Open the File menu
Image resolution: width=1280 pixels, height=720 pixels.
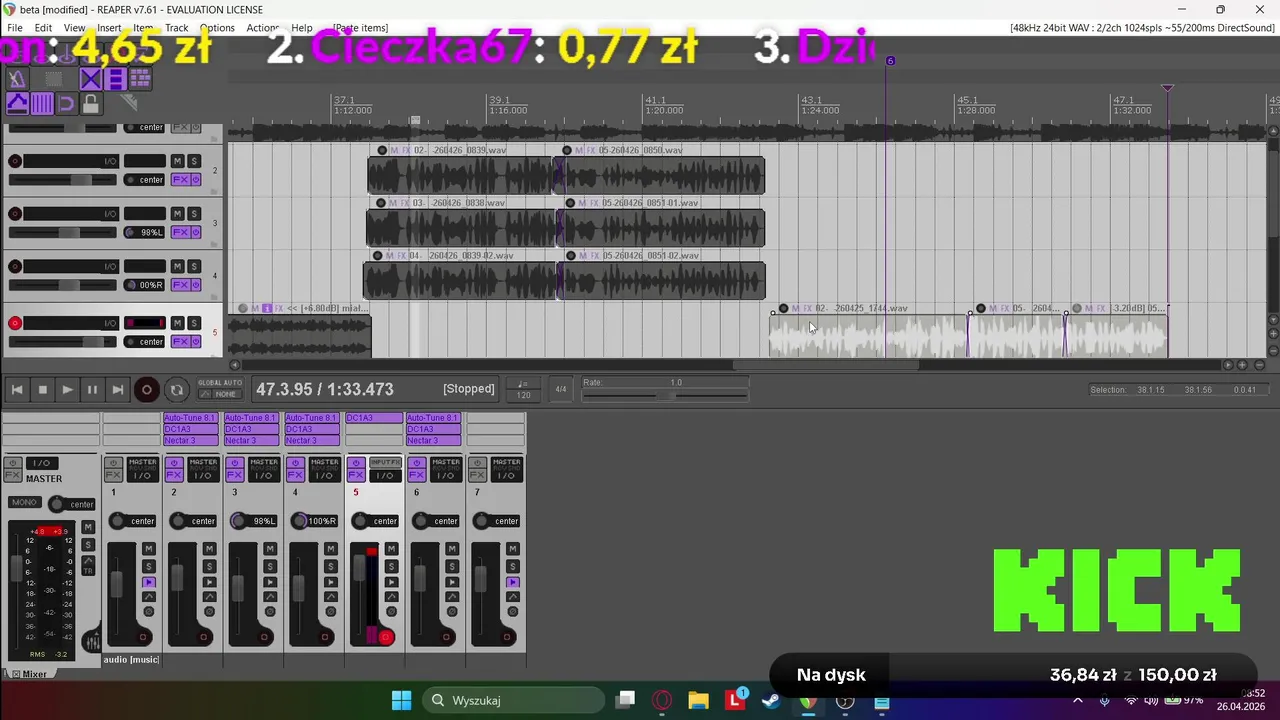coord(15,28)
